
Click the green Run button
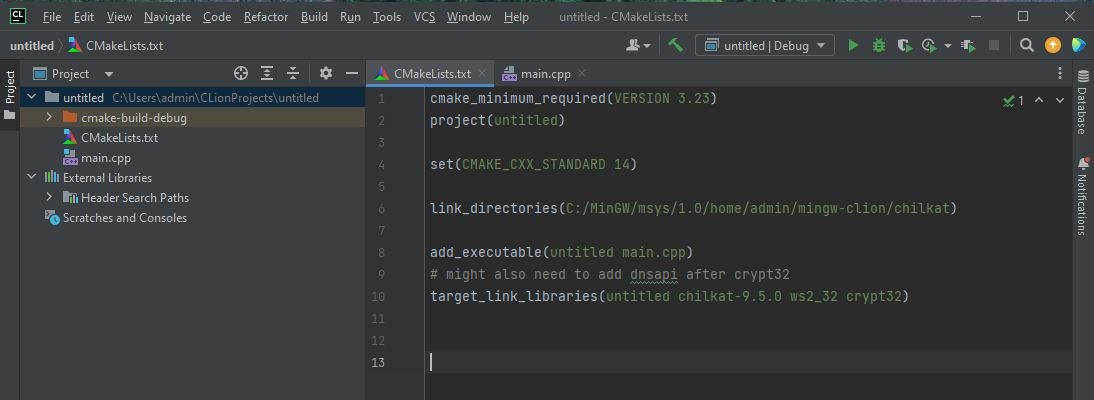click(x=853, y=45)
